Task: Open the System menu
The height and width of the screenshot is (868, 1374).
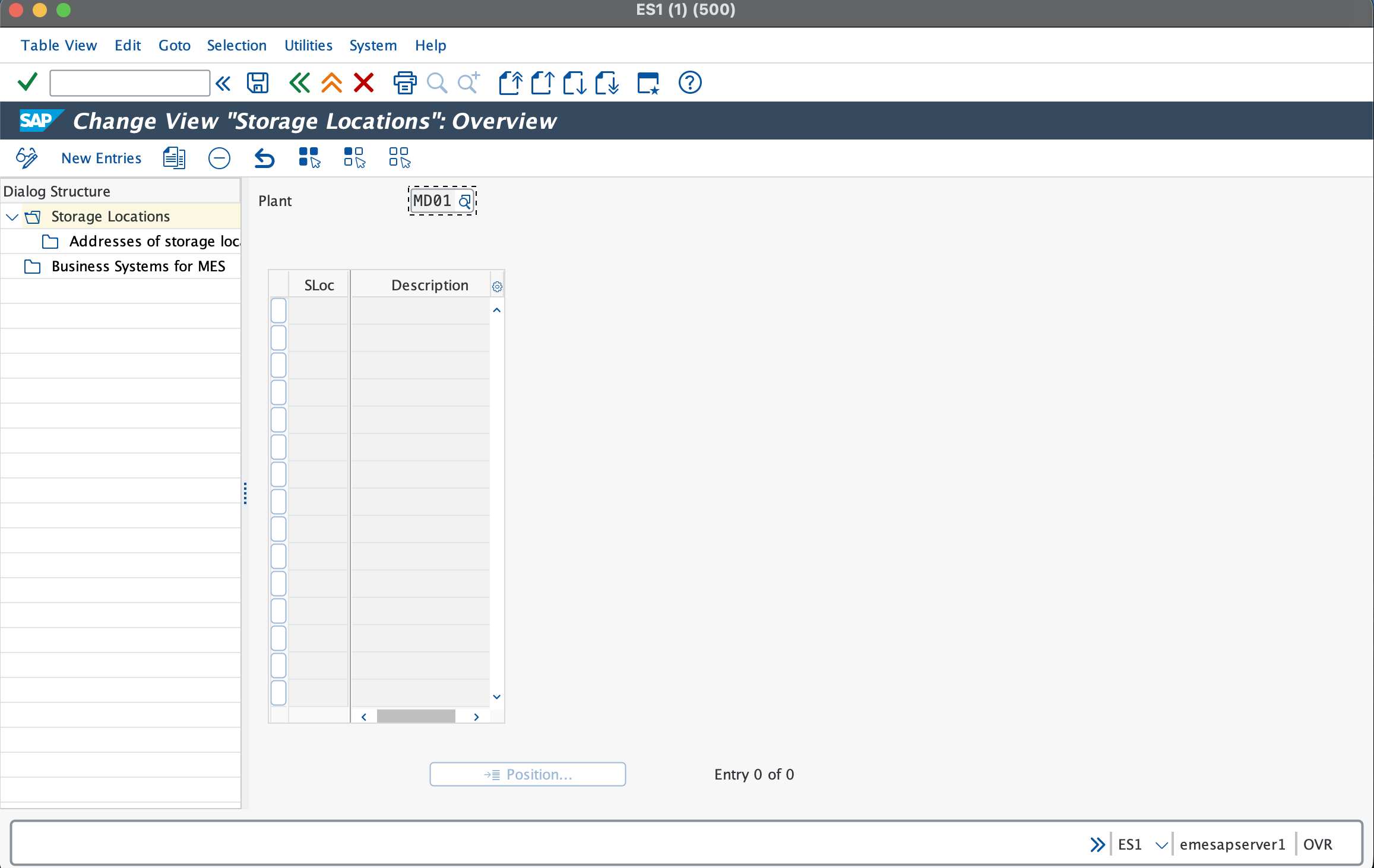Action: point(373,45)
